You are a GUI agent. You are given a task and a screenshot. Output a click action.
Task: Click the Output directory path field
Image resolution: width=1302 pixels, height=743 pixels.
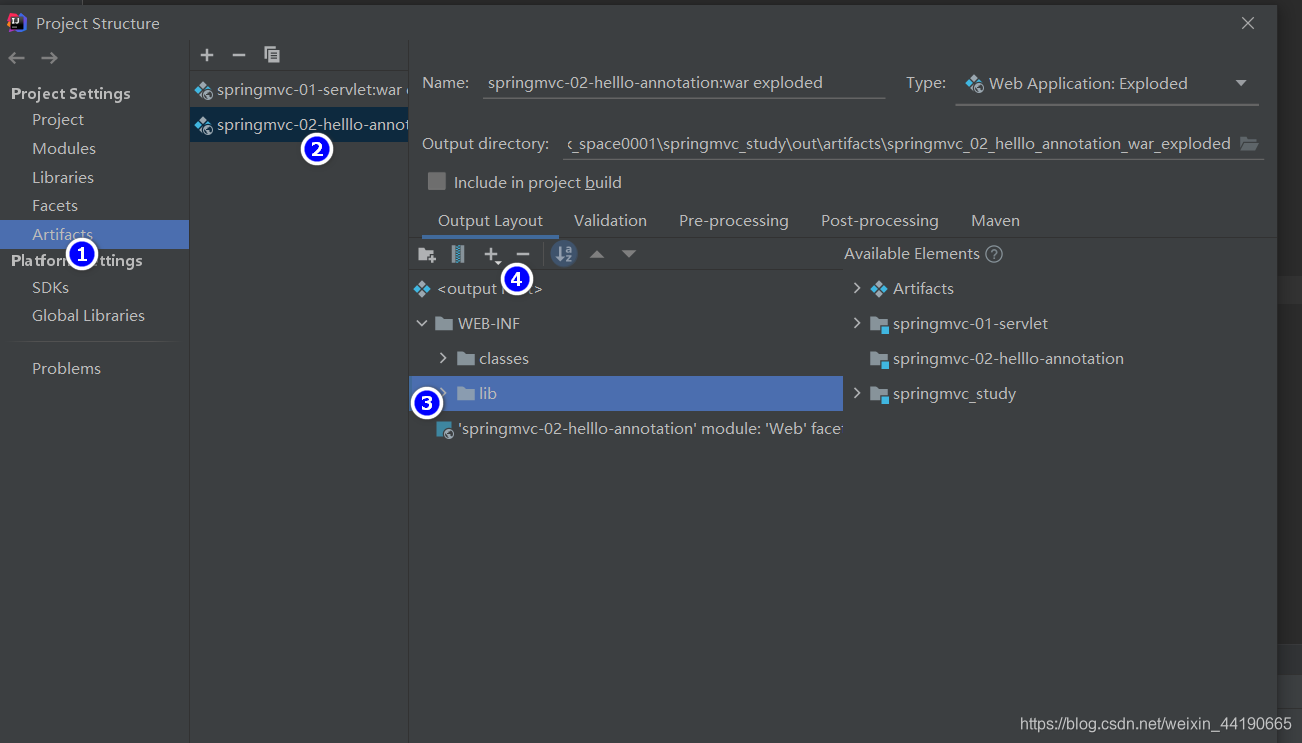coord(899,144)
